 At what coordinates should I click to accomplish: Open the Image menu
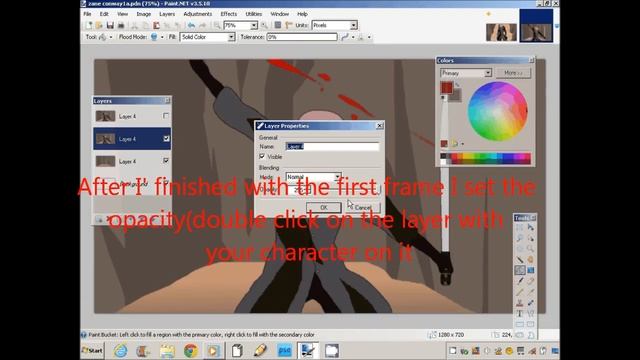144,14
